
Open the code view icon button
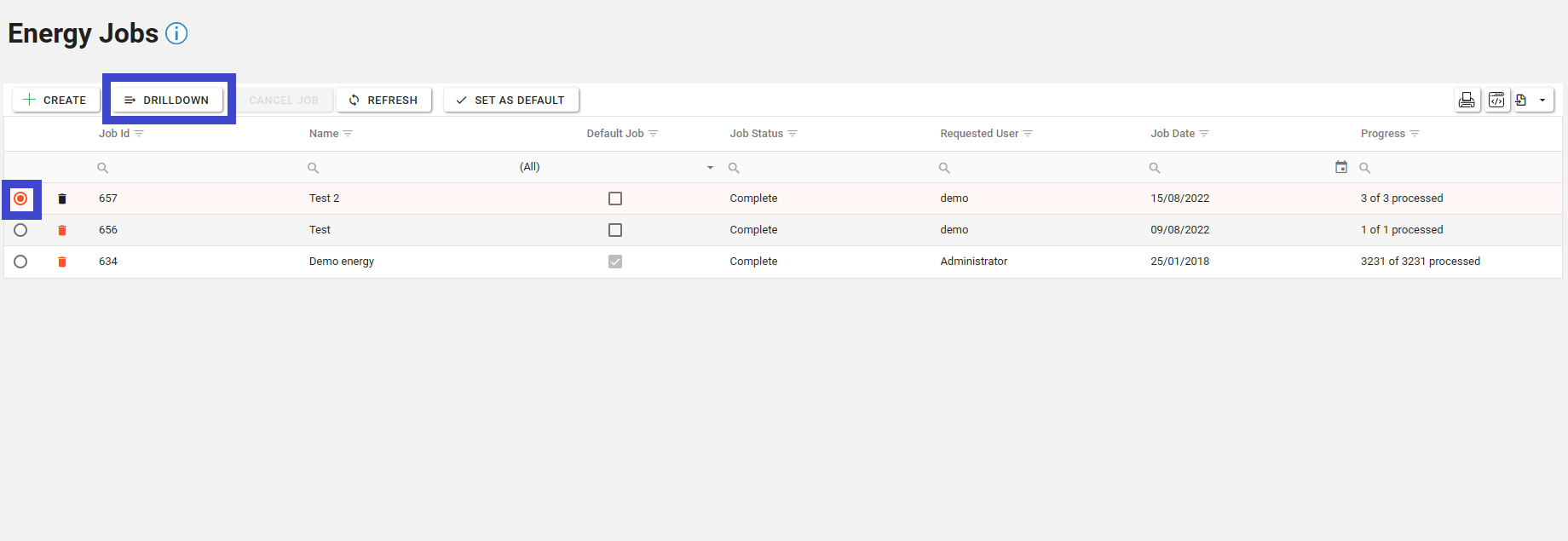pyautogui.click(x=1496, y=101)
